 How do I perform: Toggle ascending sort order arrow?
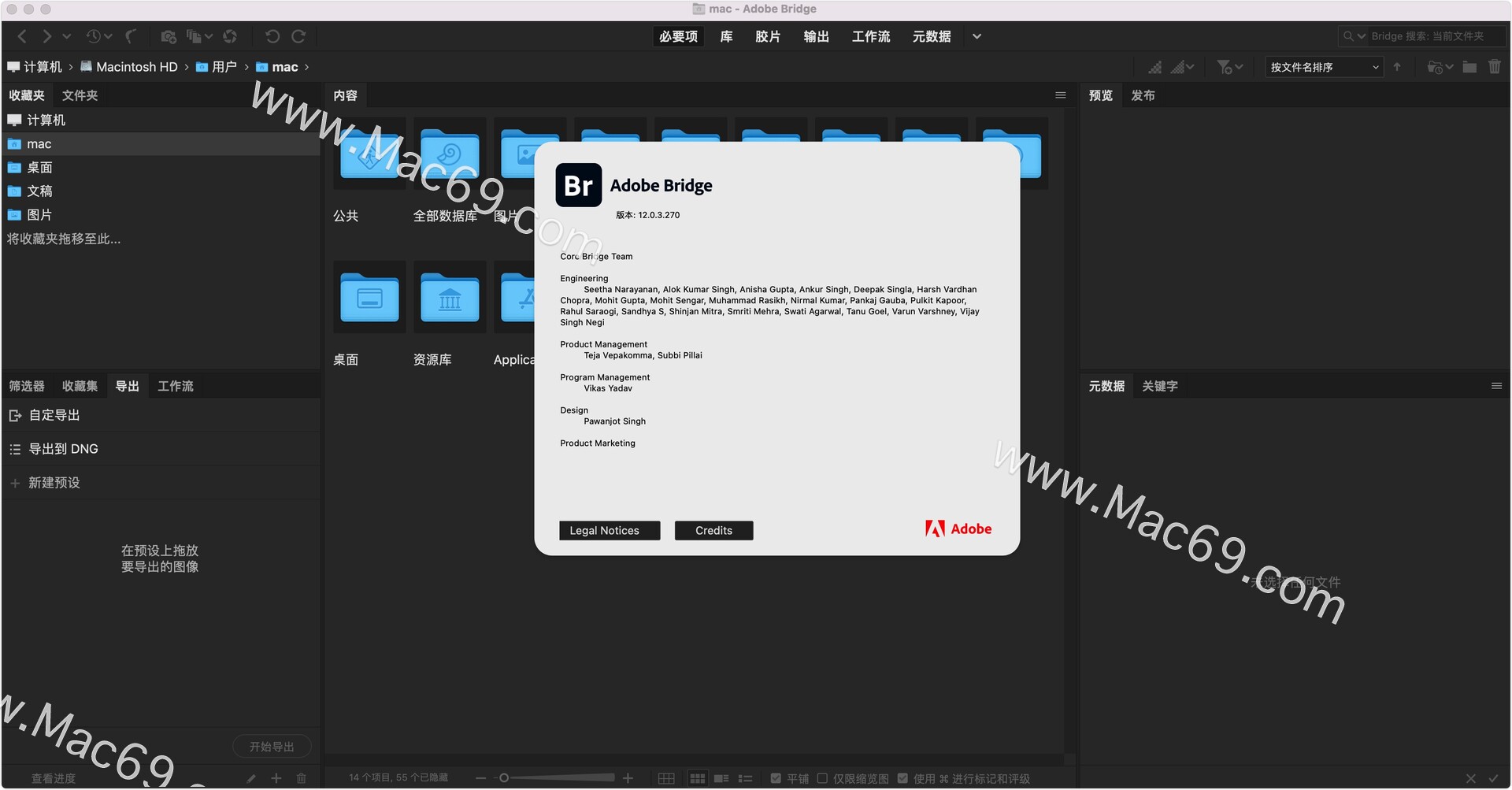point(1397,67)
